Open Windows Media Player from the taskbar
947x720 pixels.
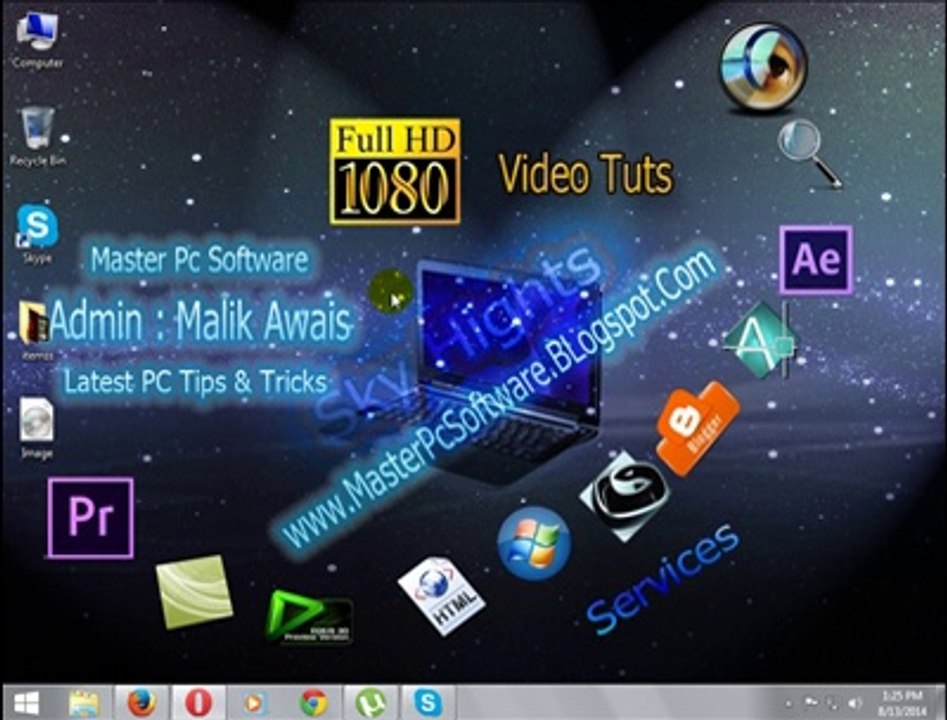(x=255, y=704)
